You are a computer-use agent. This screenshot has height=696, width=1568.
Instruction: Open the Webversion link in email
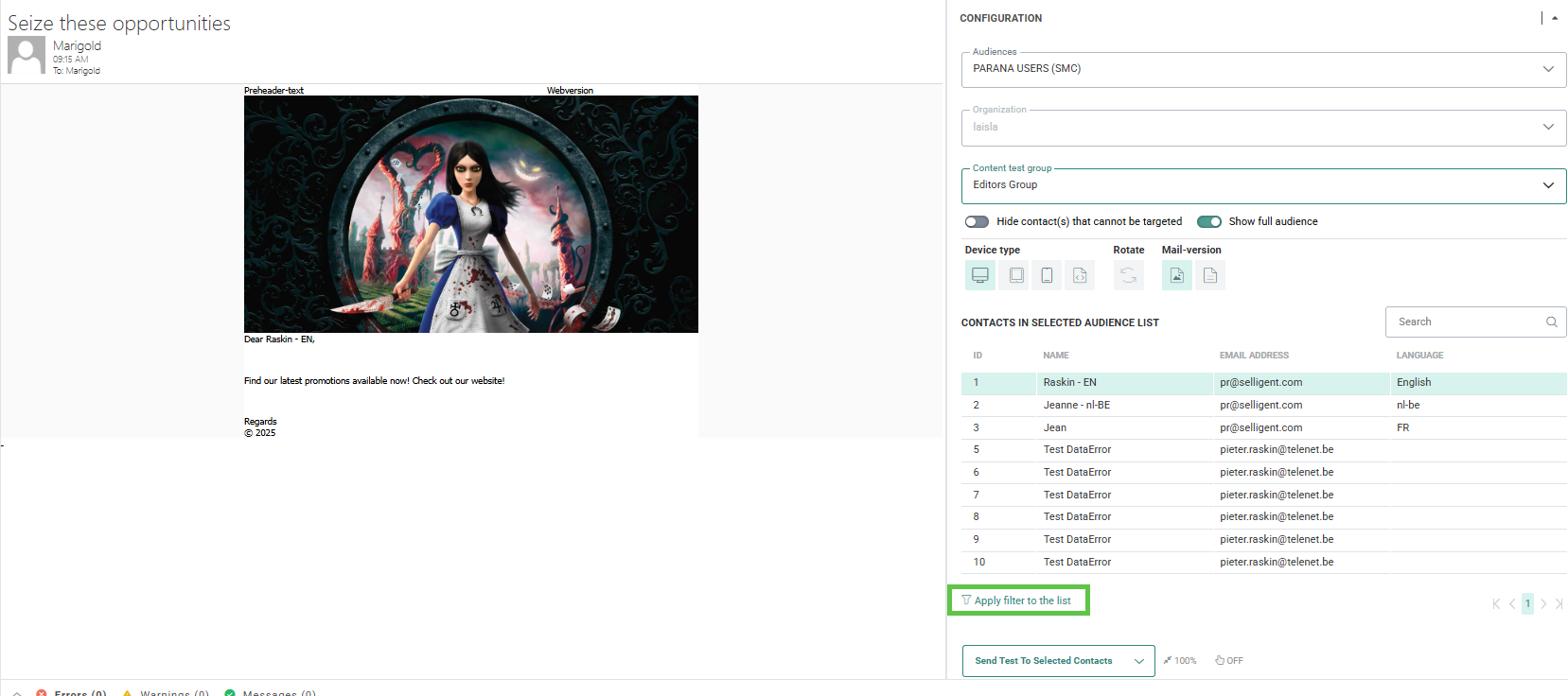(570, 91)
